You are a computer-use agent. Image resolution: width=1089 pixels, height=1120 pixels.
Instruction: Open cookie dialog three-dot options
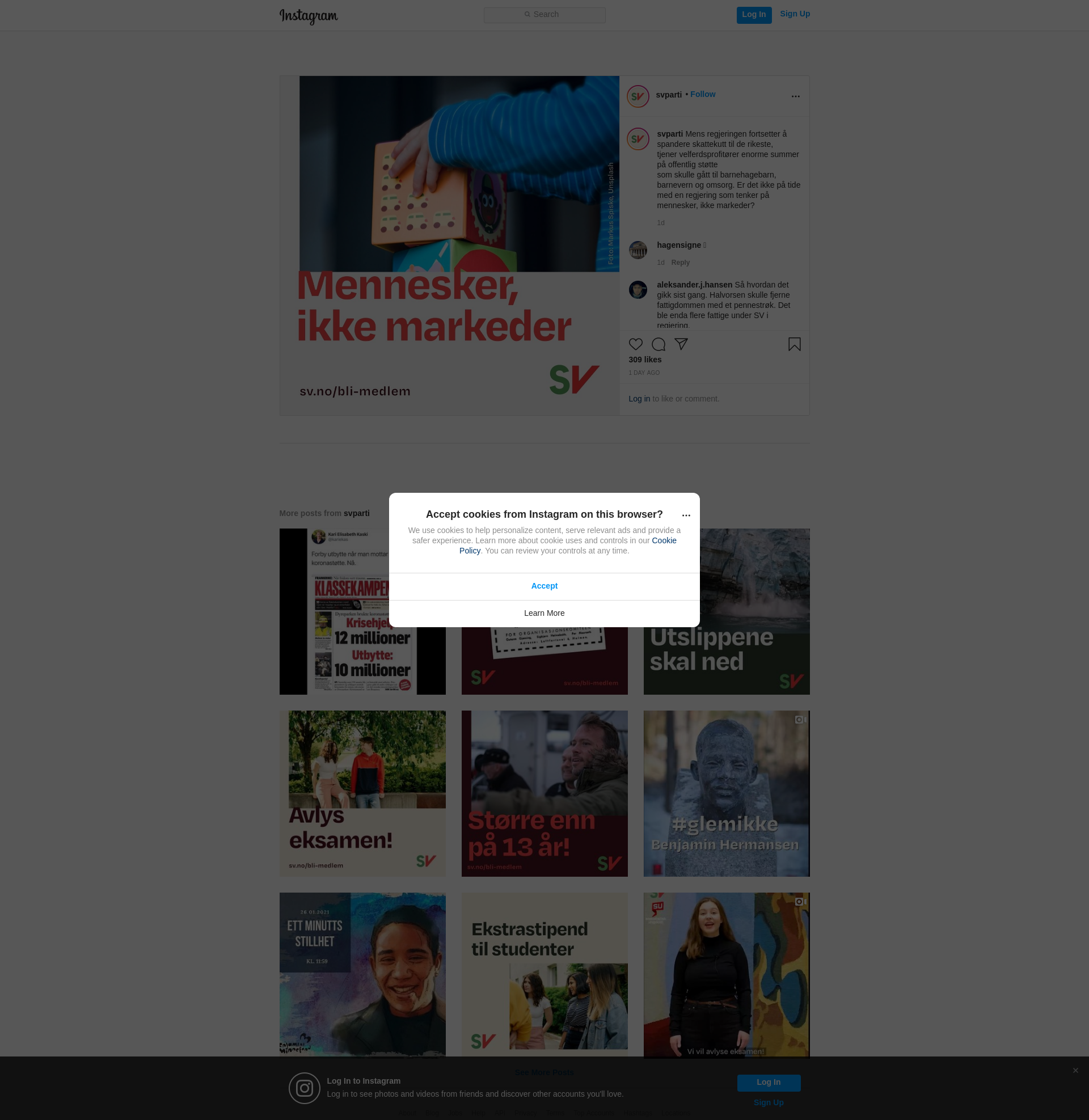686,515
